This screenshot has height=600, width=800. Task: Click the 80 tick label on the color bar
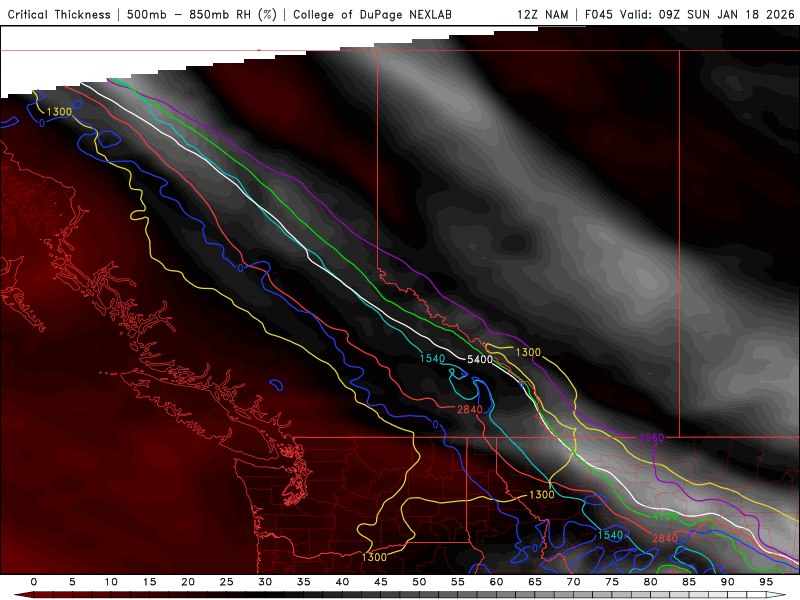(x=650, y=582)
